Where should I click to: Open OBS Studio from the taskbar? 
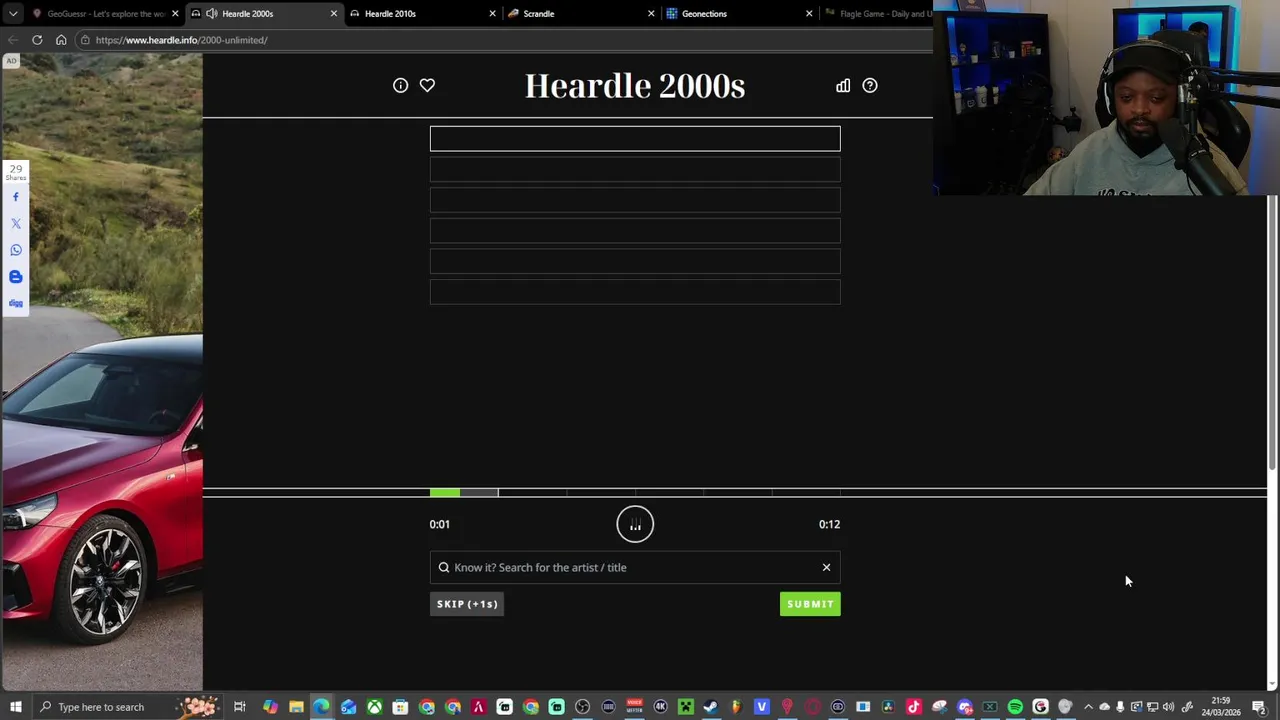582,707
